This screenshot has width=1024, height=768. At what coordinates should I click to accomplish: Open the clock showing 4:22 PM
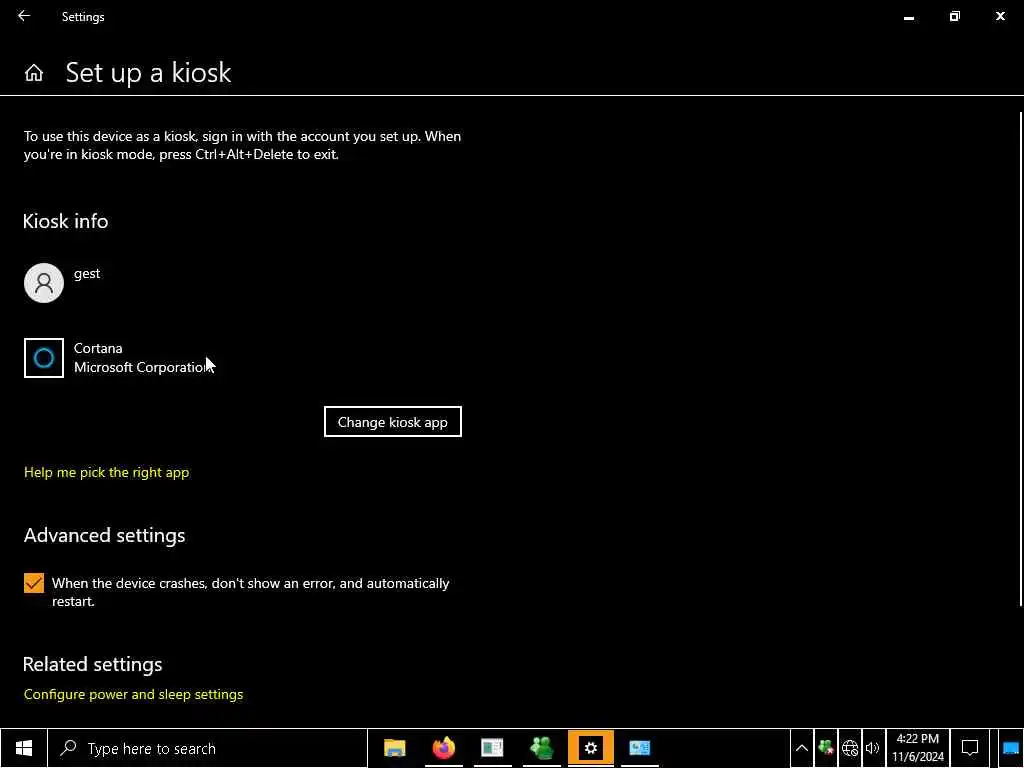918,748
